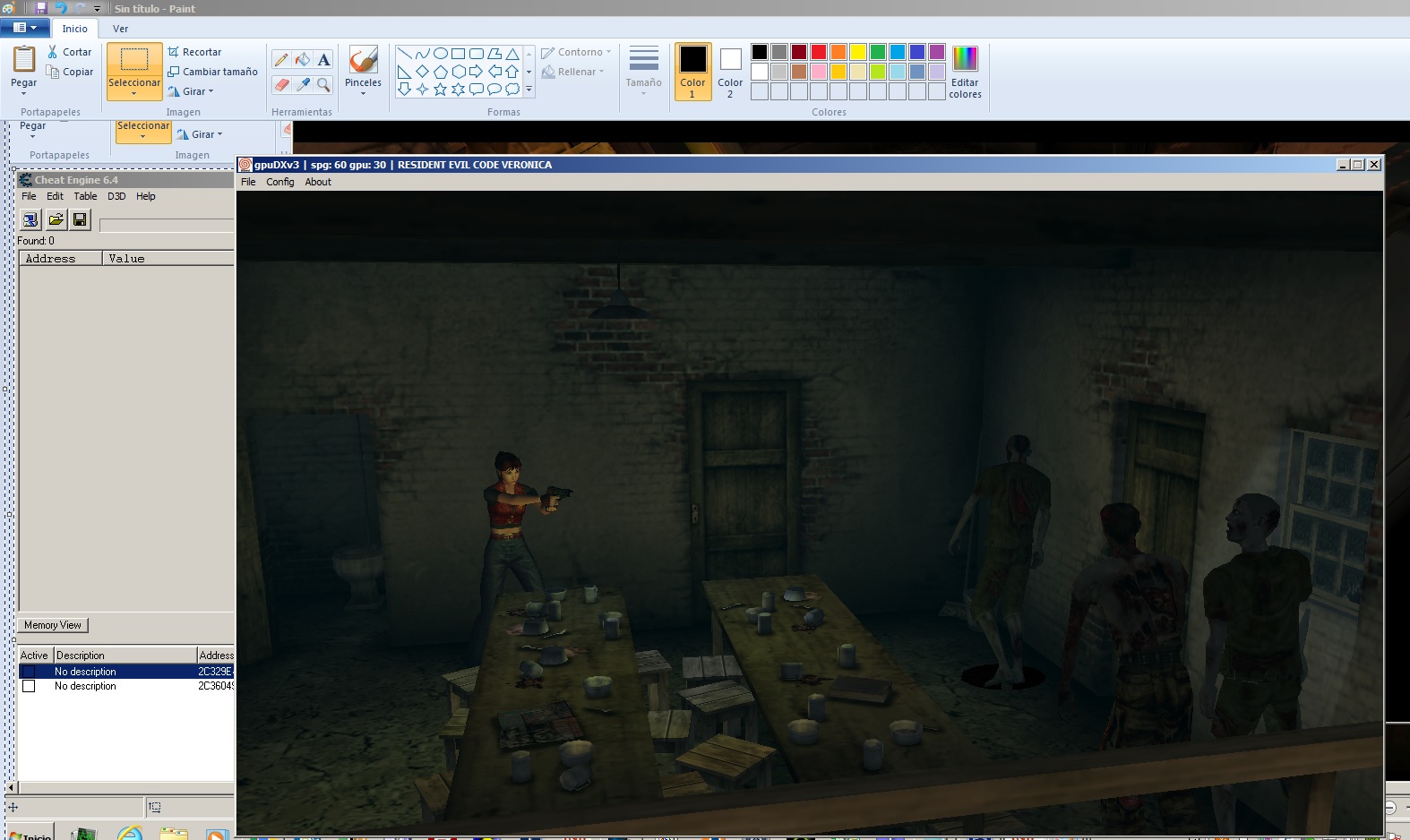Image resolution: width=1410 pixels, height=840 pixels.
Task: Pick the red color swatch
Action: (819, 52)
